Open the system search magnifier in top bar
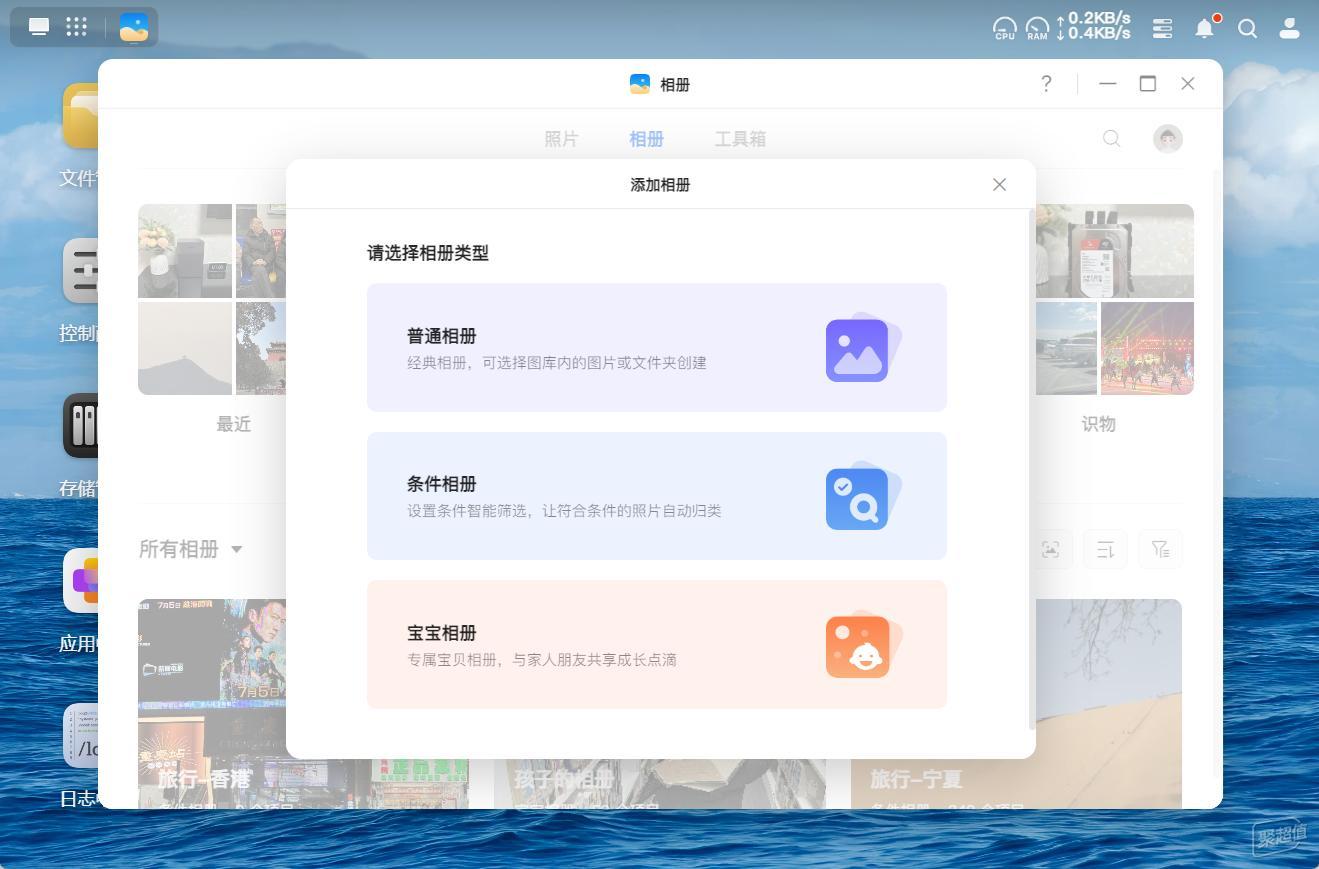The image size is (1319, 869). [1247, 29]
